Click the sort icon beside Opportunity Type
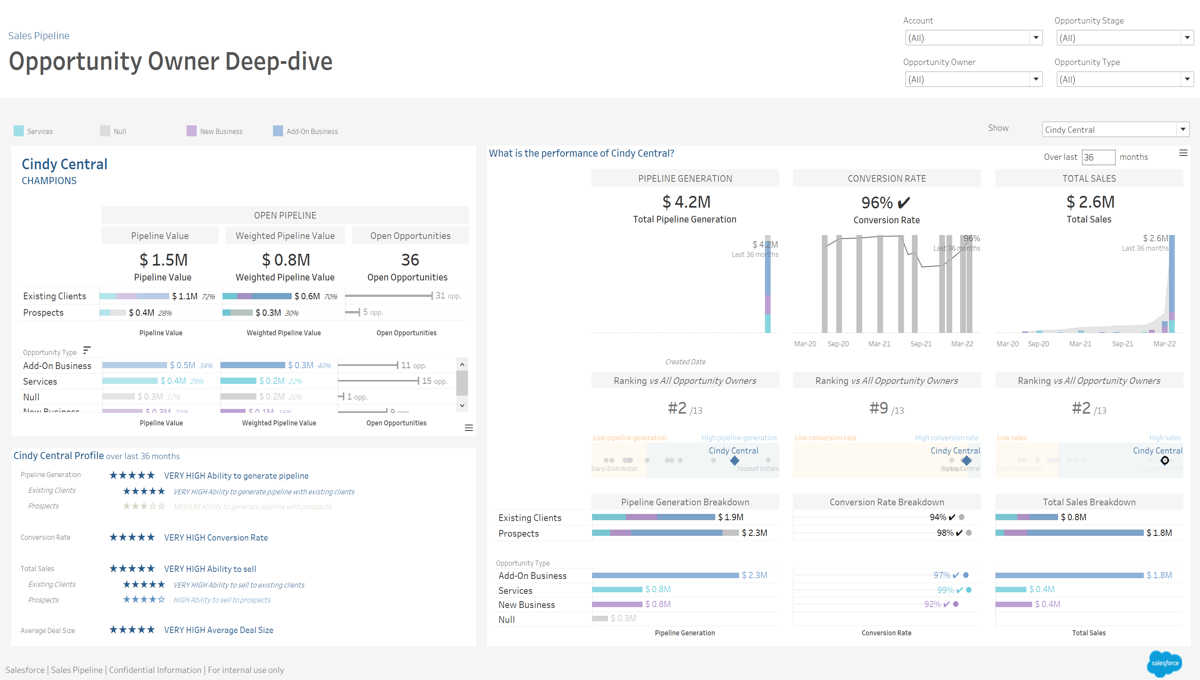Image resolution: width=1200 pixels, height=680 pixels. point(87,350)
